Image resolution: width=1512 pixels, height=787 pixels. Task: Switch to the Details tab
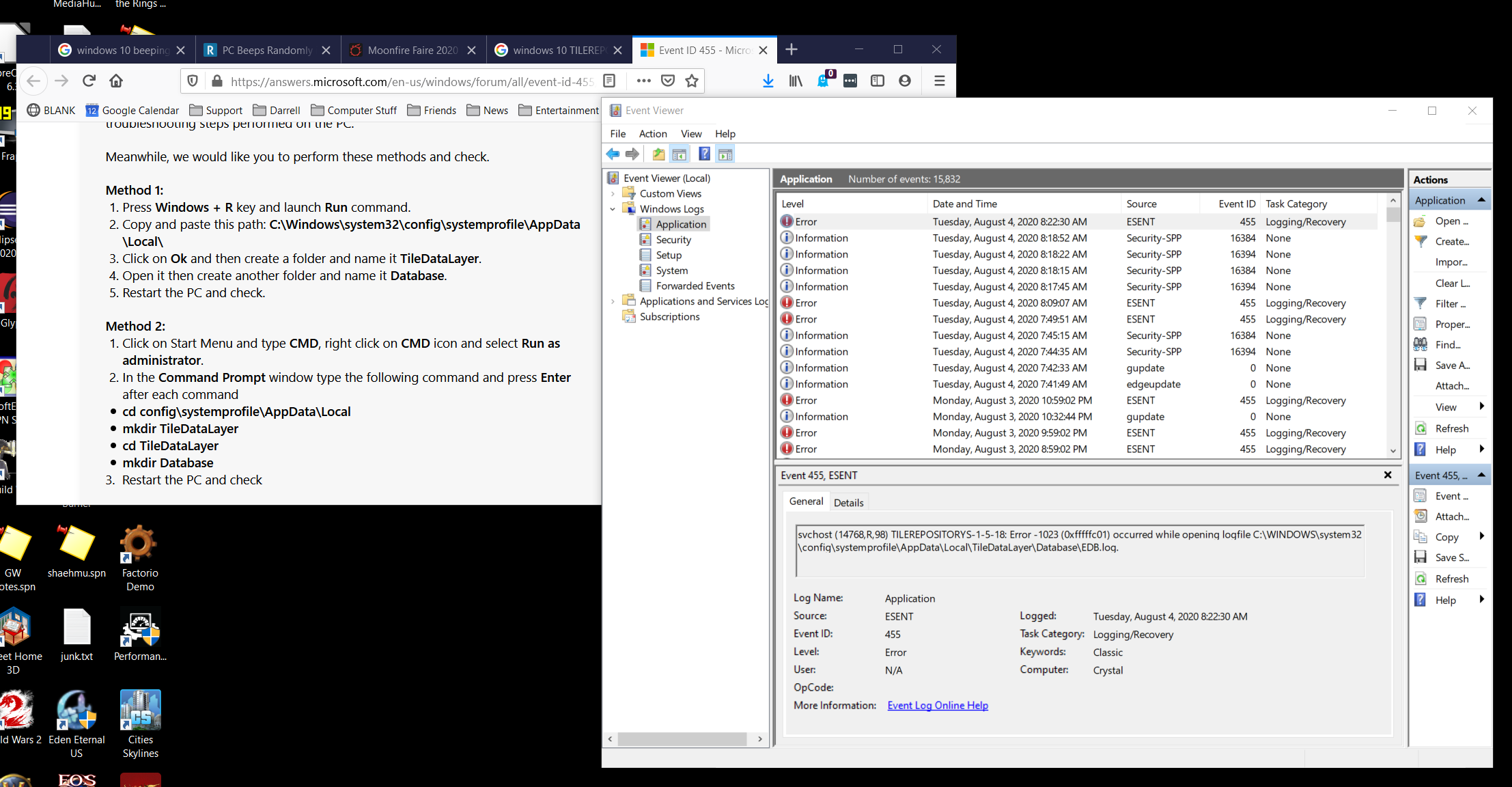(848, 503)
